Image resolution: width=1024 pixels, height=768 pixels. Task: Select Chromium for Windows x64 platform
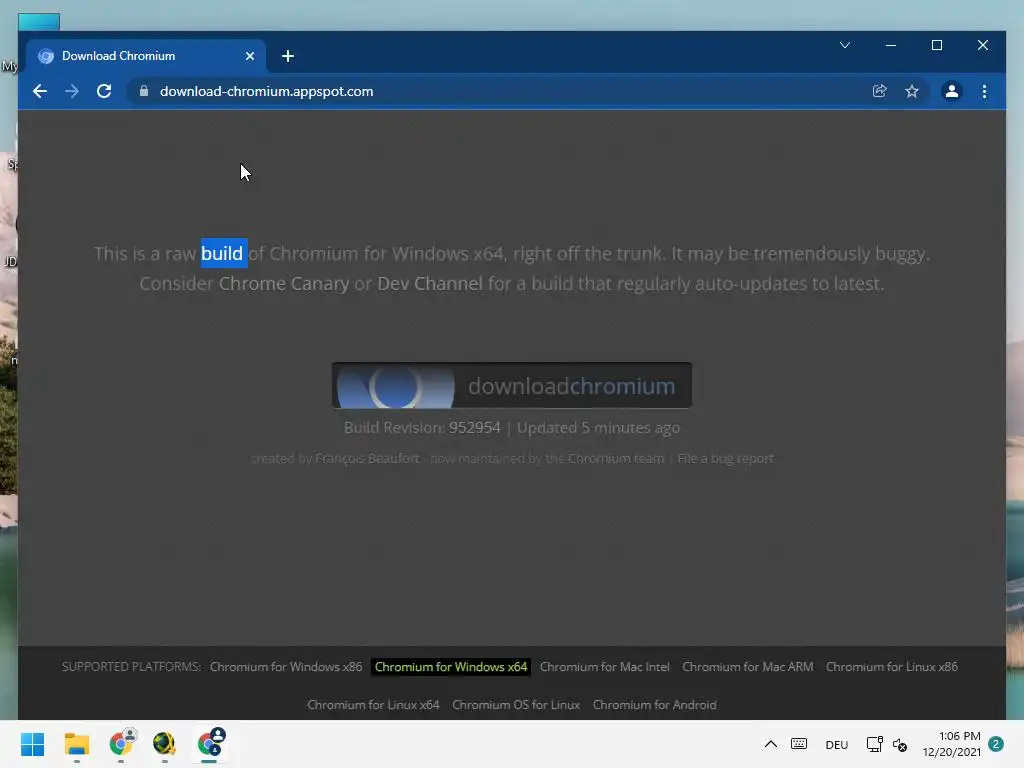pos(451,667)
